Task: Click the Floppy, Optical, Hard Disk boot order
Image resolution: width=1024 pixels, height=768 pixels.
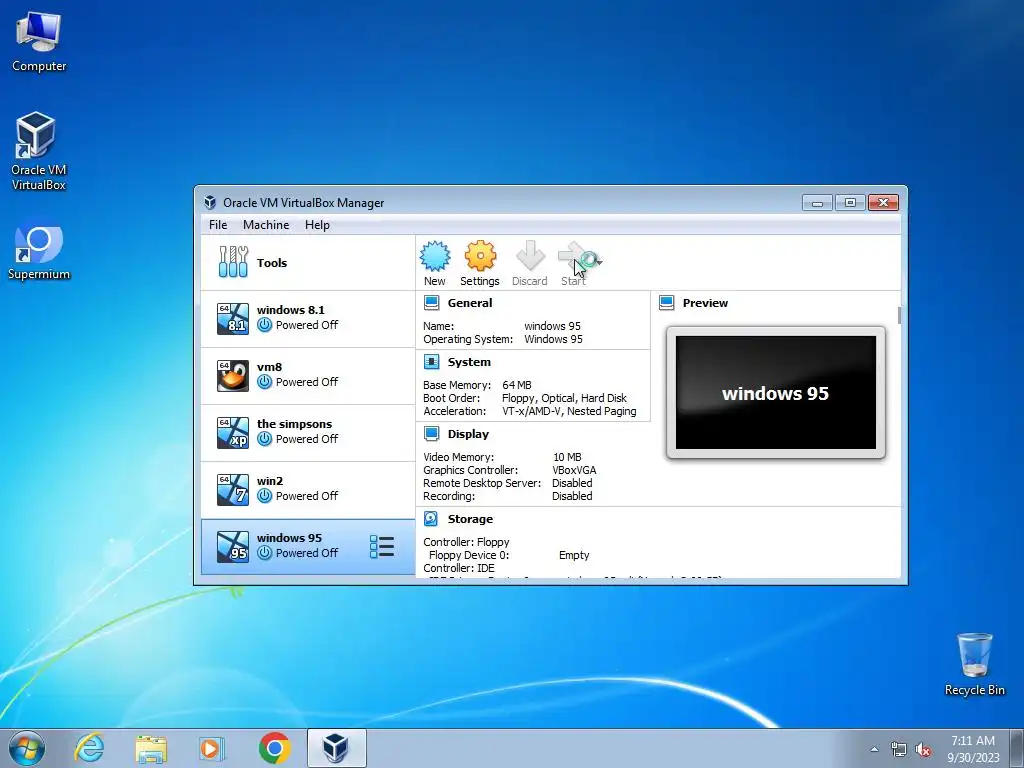Action: point(564,398)
